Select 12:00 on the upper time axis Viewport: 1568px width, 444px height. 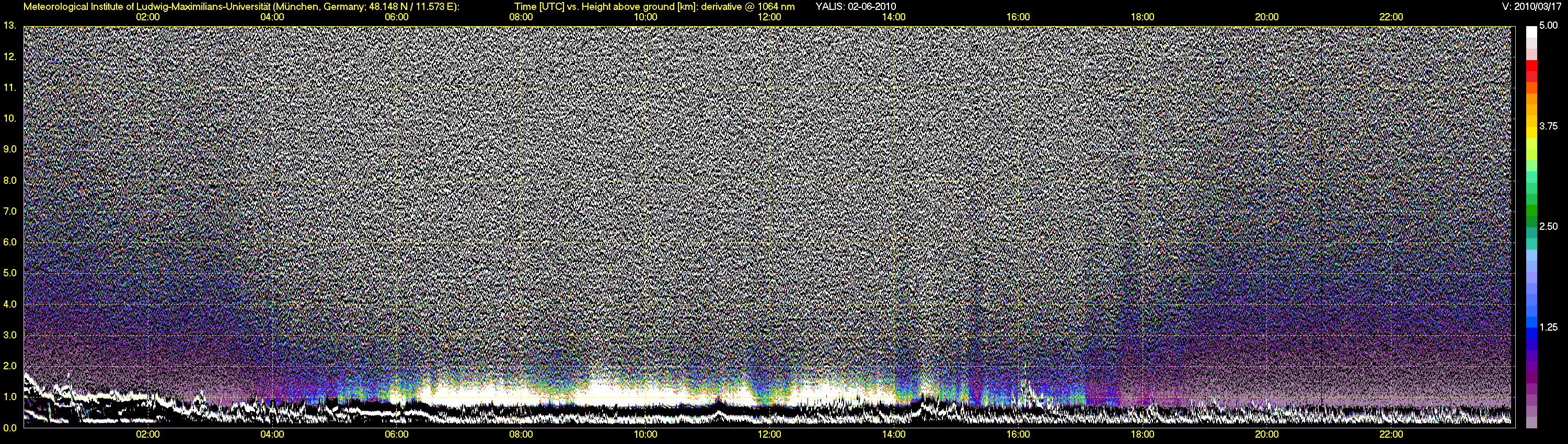coord(769,17)
